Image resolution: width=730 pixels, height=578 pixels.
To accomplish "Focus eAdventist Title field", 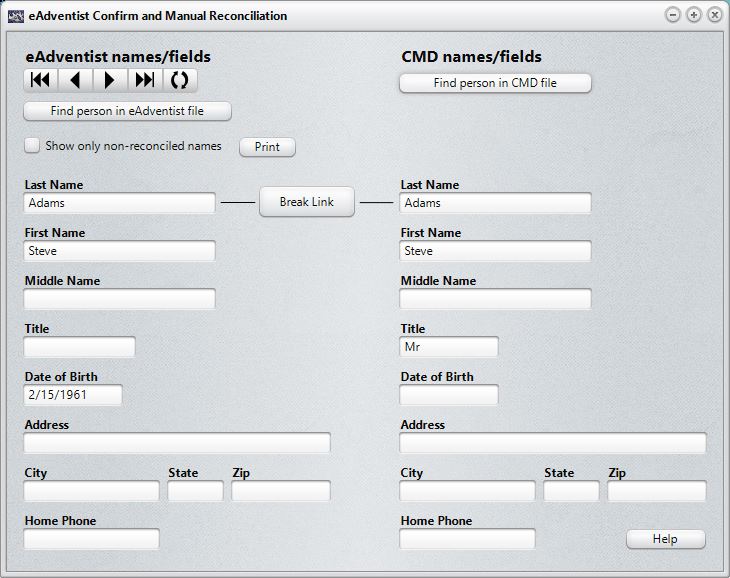I will pyautogui.click(x=80, y=347).
